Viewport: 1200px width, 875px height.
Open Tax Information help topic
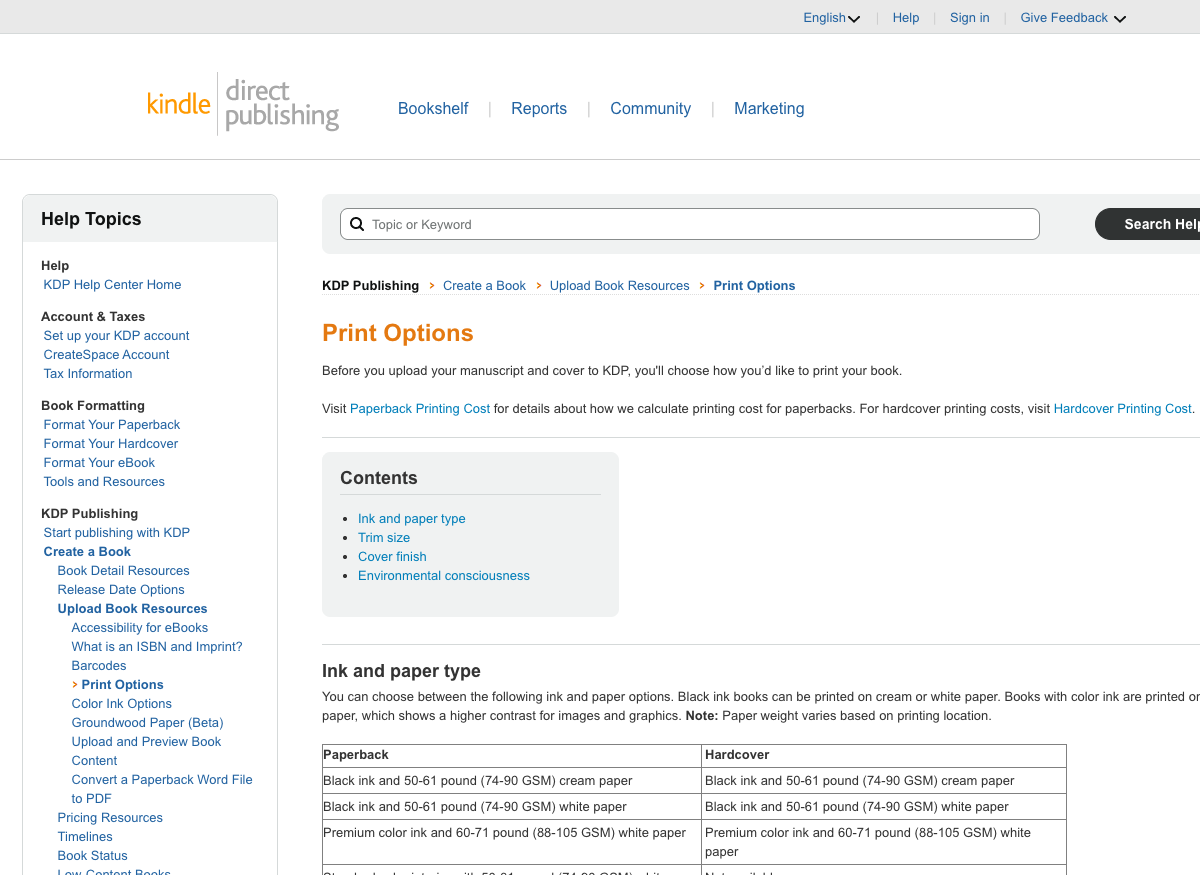coord(88,373)
